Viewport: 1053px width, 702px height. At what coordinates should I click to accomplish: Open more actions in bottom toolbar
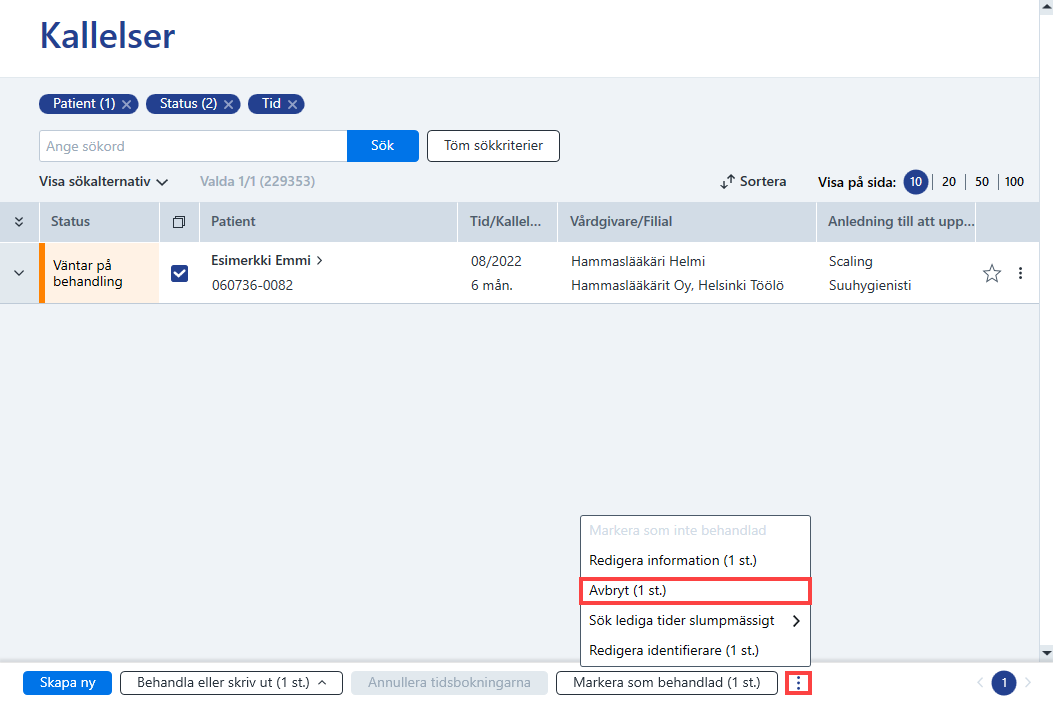point(798,683)
